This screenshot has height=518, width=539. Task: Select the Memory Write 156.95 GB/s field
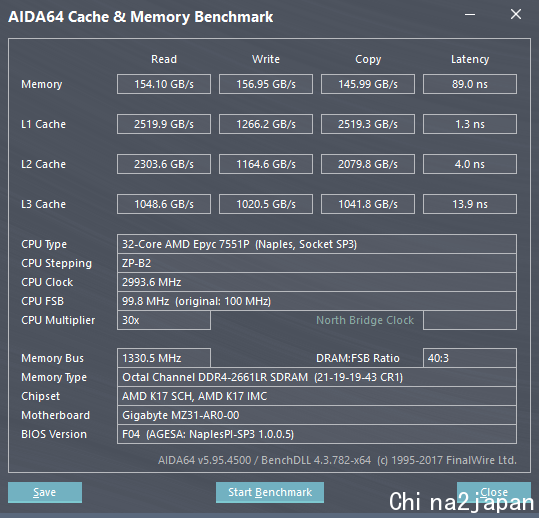(266, 84)
